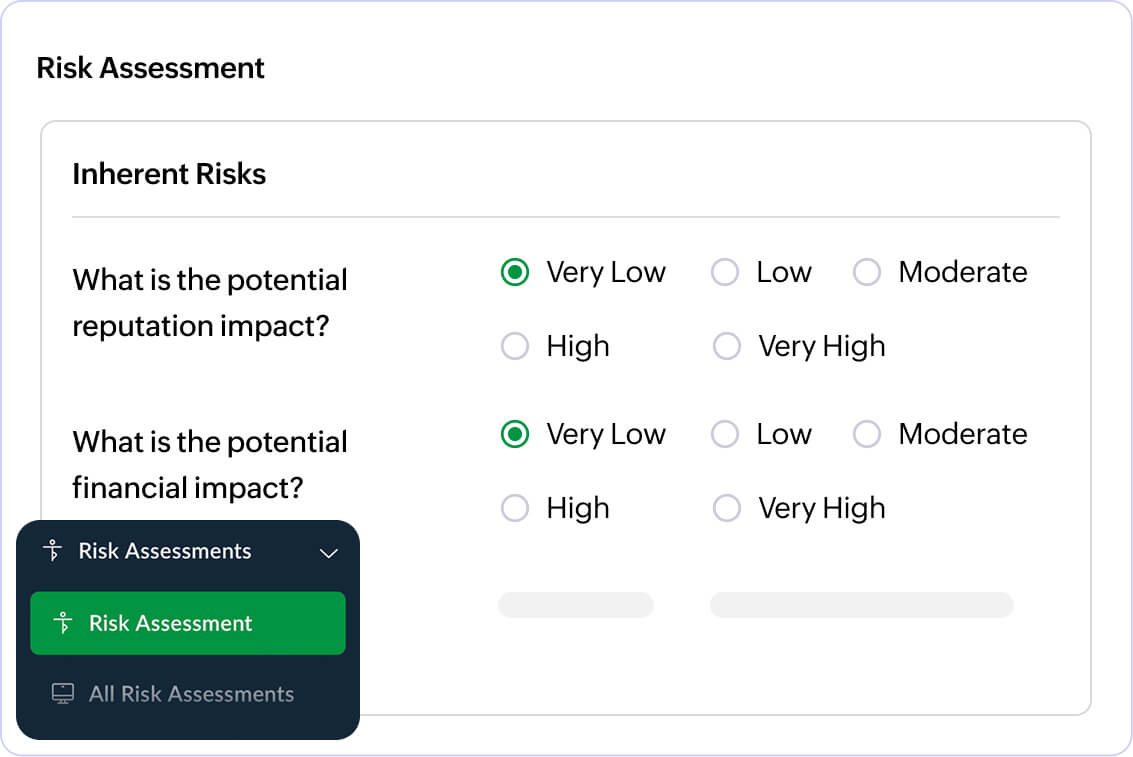Image resolution: width=1133 pixels, height=757 pixels.
Task: Click the Risk Assessments header icon
Action: pyautogui.click(x=54, y=551)
